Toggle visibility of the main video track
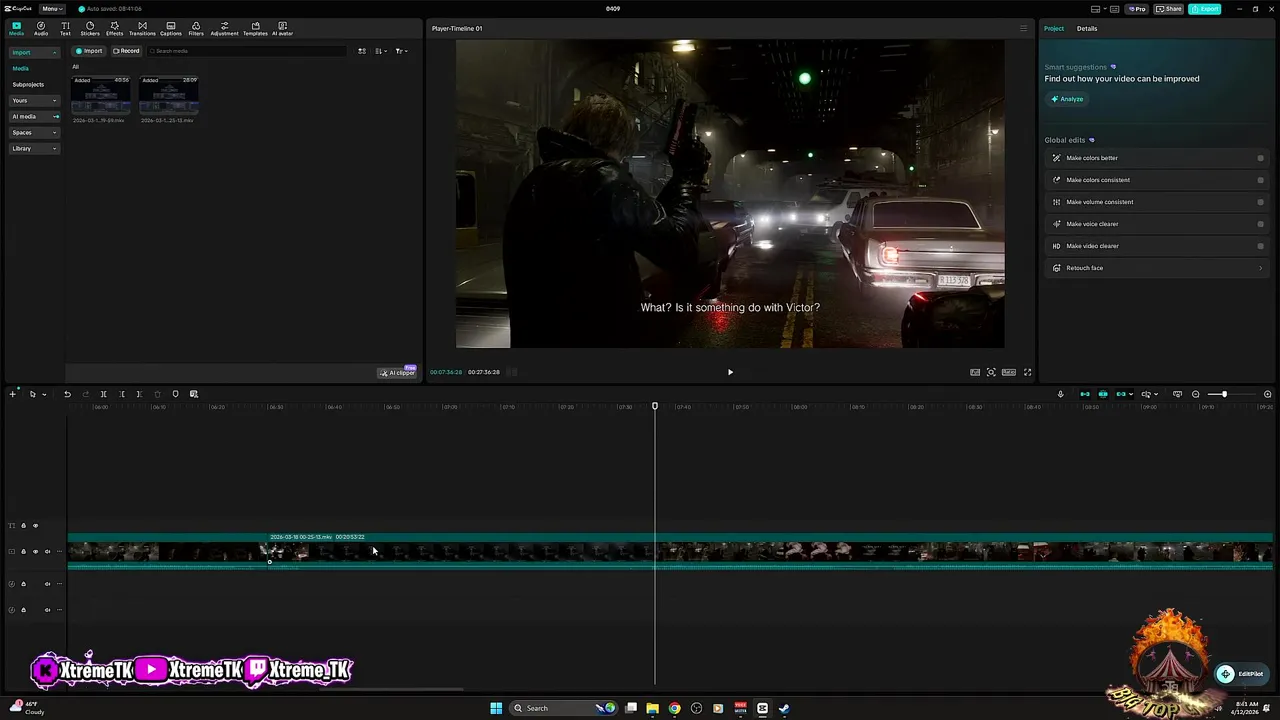 35,551
